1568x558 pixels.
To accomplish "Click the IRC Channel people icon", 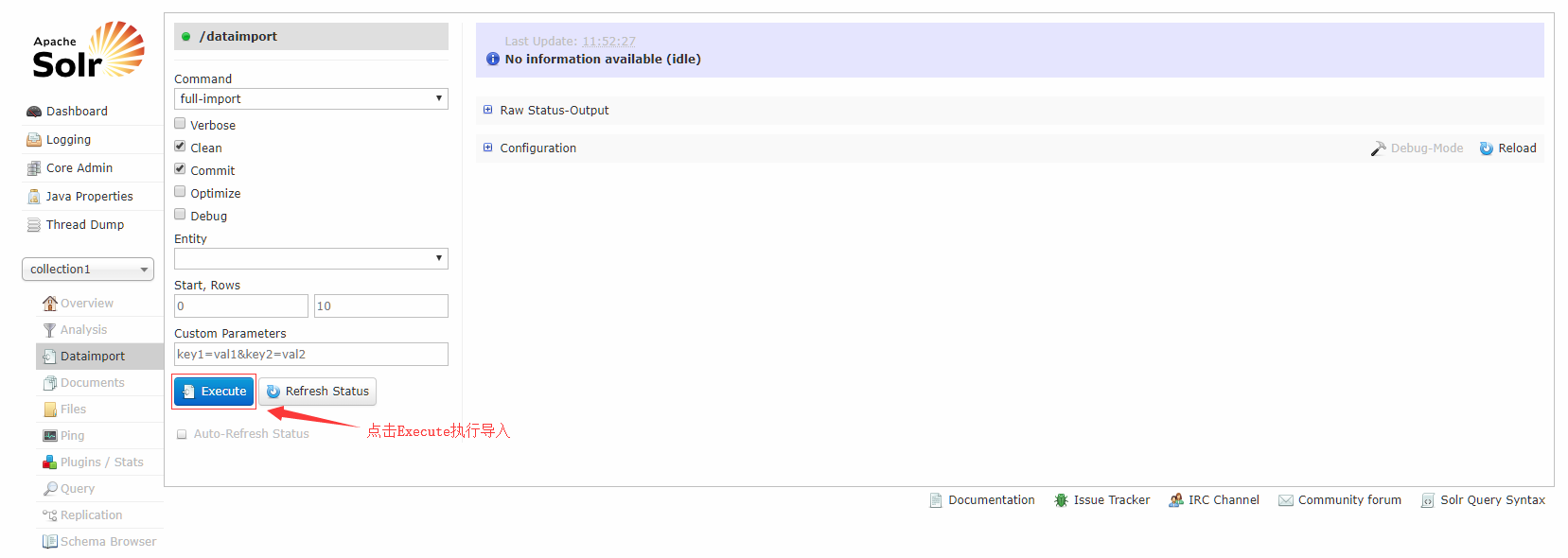I will 1175,500.
